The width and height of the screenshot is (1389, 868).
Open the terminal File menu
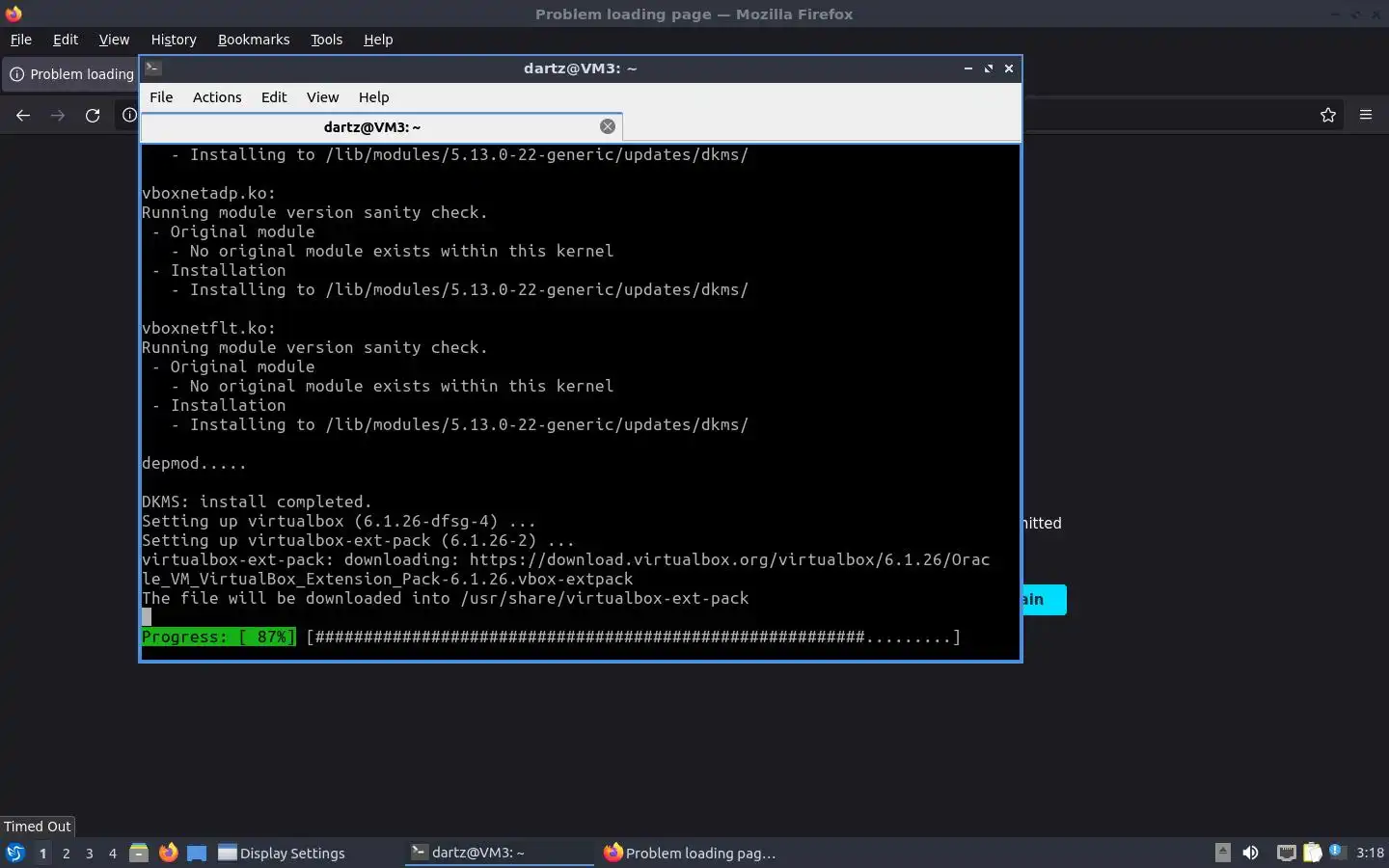161,97
